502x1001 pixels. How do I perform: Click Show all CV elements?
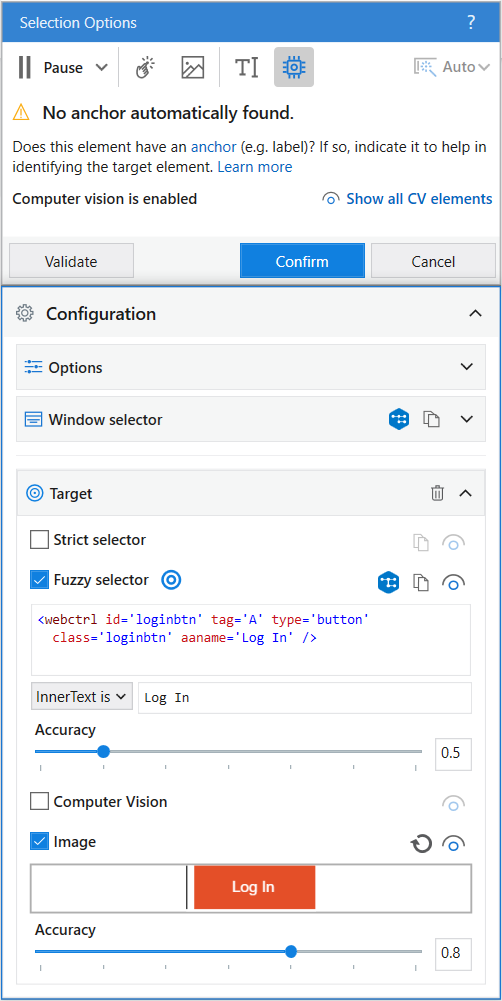tap(419, 199)
